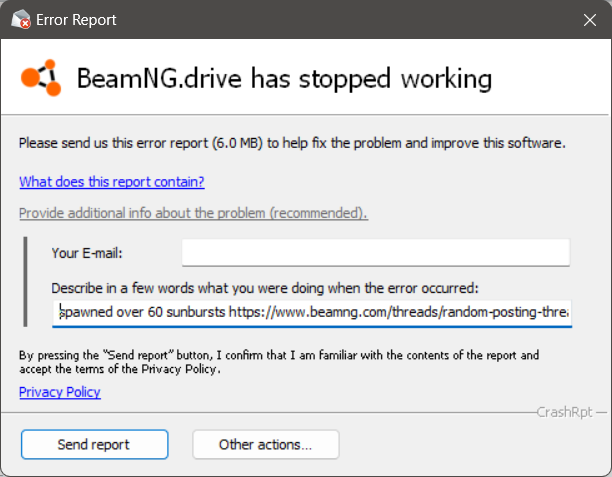Click the 'Describe in a few words' label
This screenshot has height=477, width=612.
tap(265, 288)
